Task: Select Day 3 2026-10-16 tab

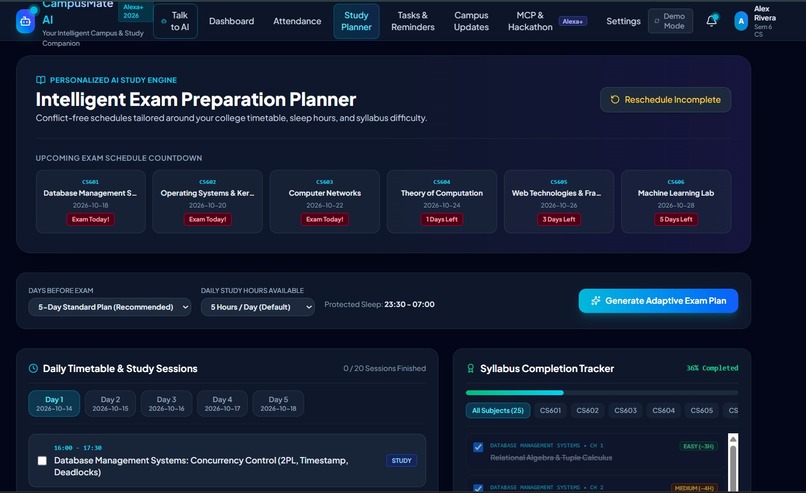Action: [x=167, y=404]
